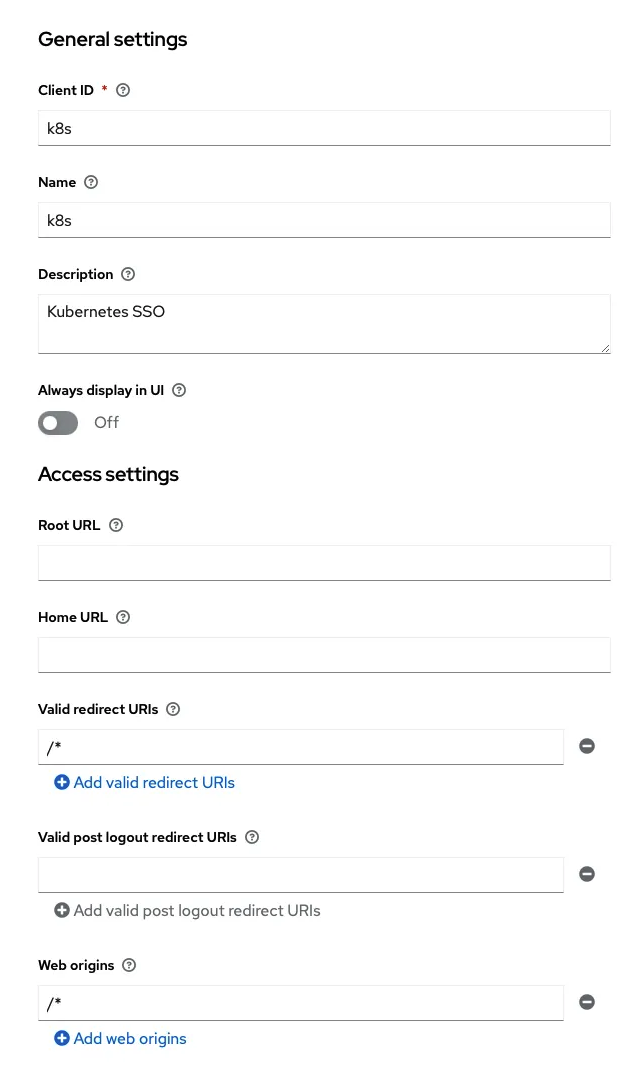Add a valid post logout redirect URI

coord(187,910)
